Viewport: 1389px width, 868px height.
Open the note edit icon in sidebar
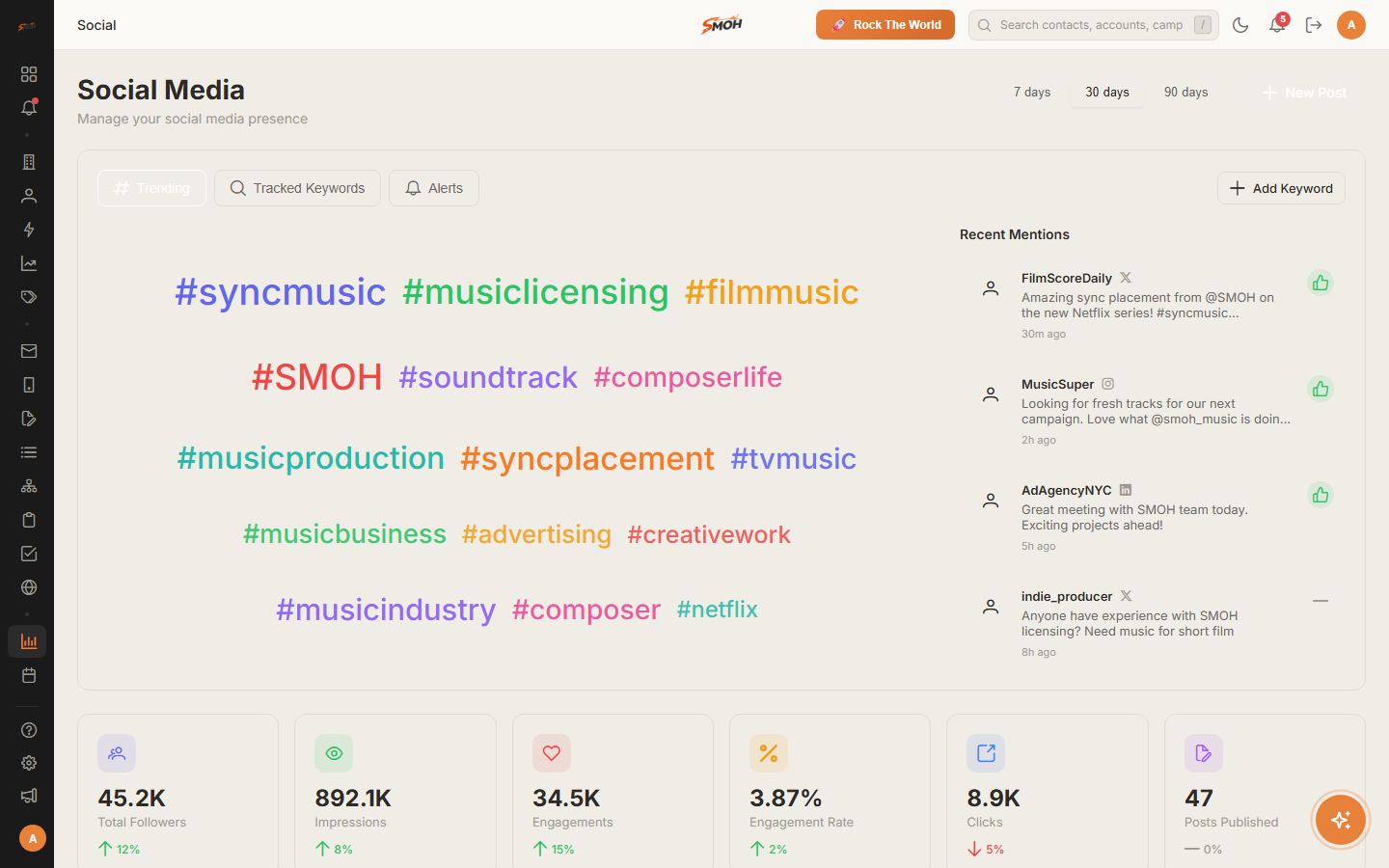click(x=29, y=419)
